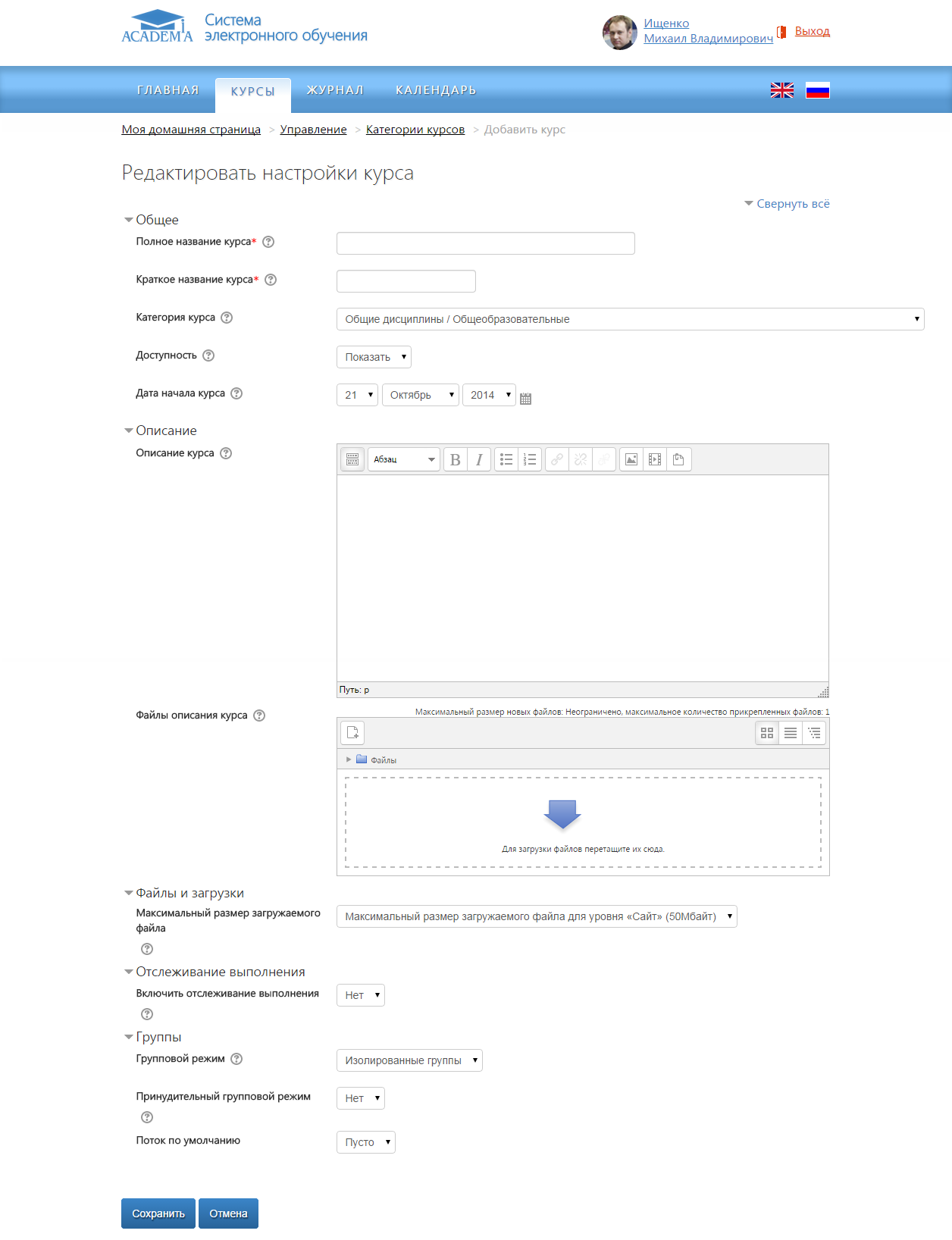Apply italic formatting in the editor

click(x=479, y=459)
